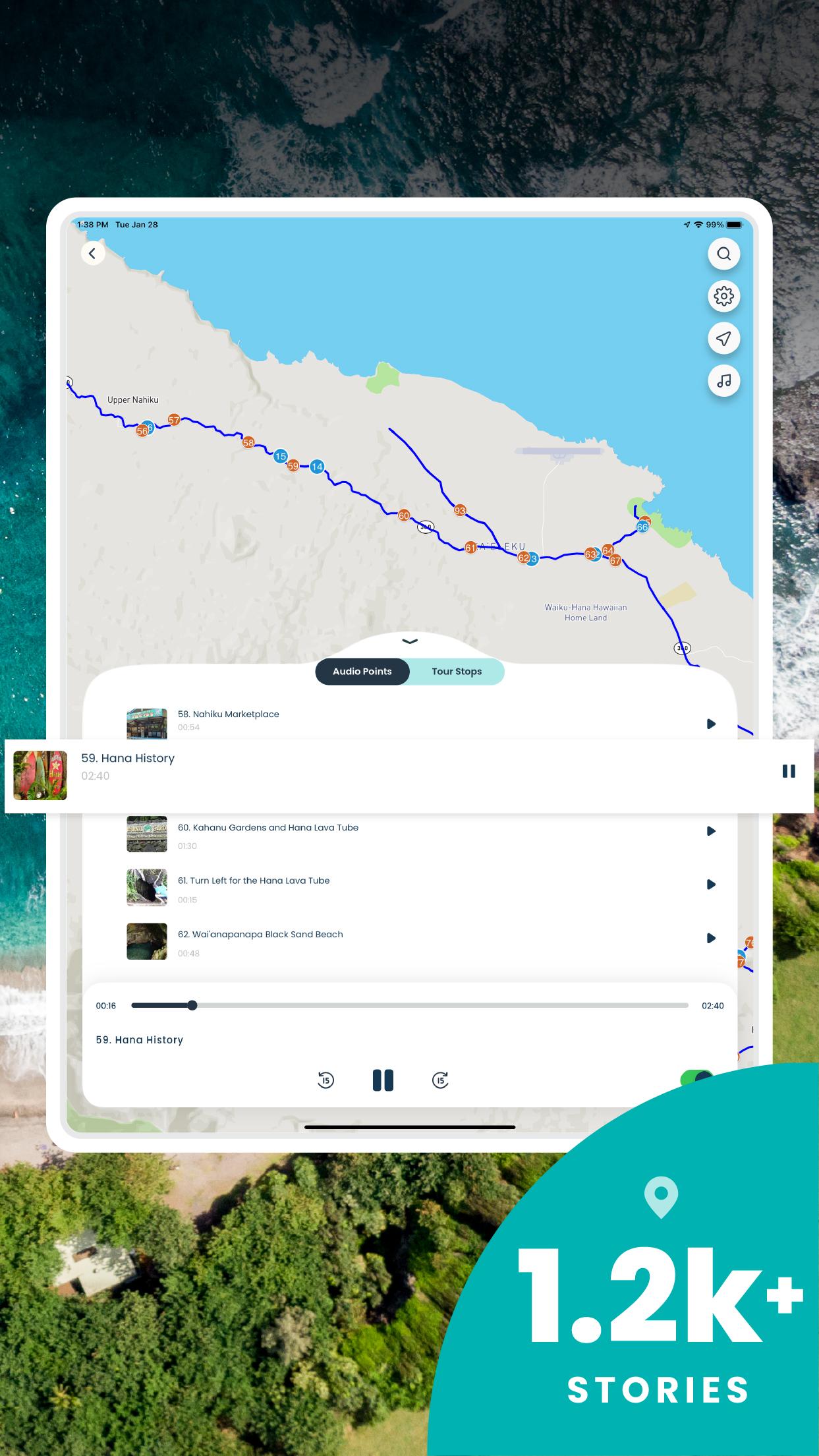Click the '58. Nahiku Marketplace' title
Image resolution: width=819 pixels, height=1456 pixels.
[x=229, y=714]
